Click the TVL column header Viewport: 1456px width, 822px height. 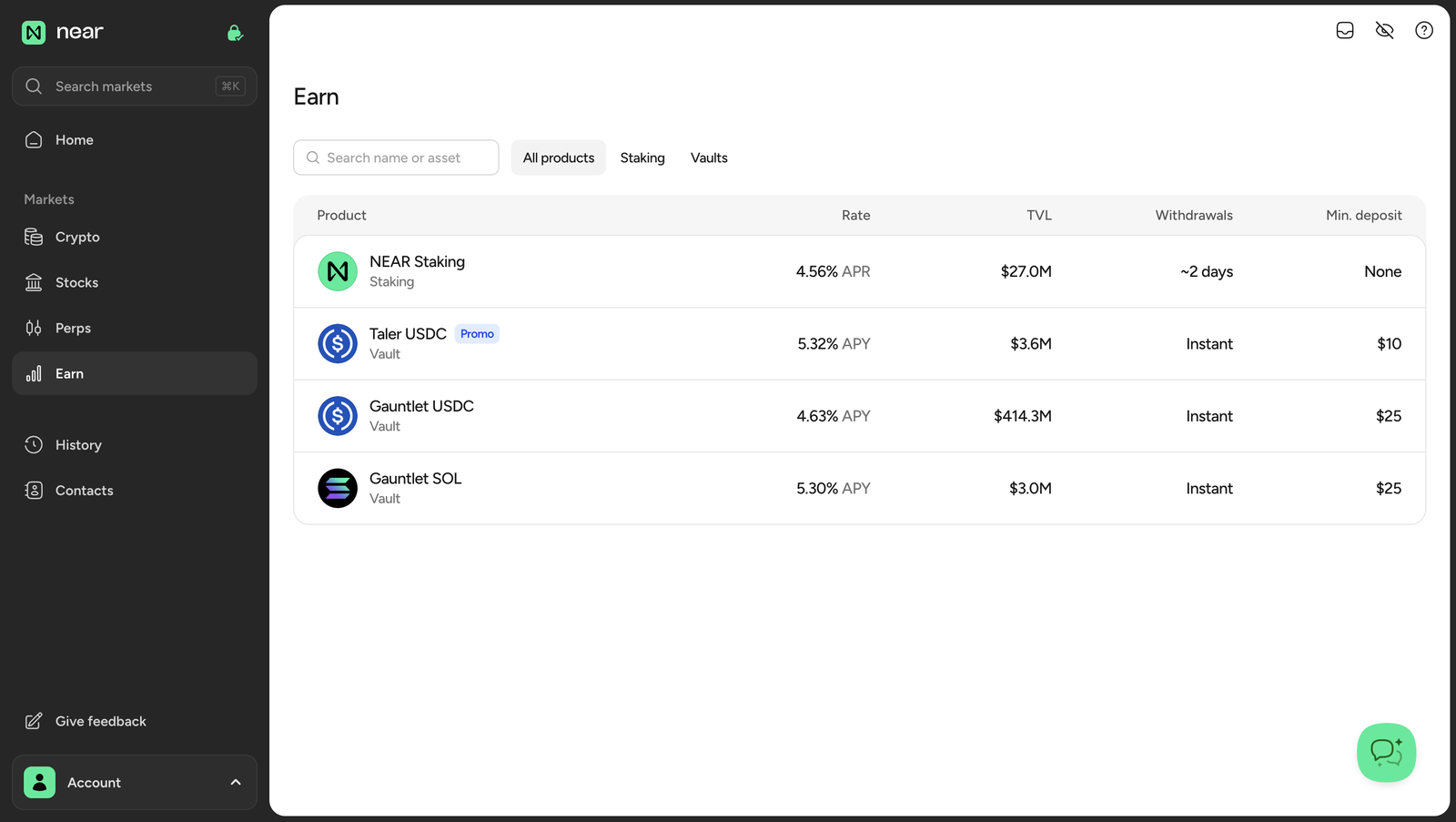pyautogui.click(x=1039, y=215)
